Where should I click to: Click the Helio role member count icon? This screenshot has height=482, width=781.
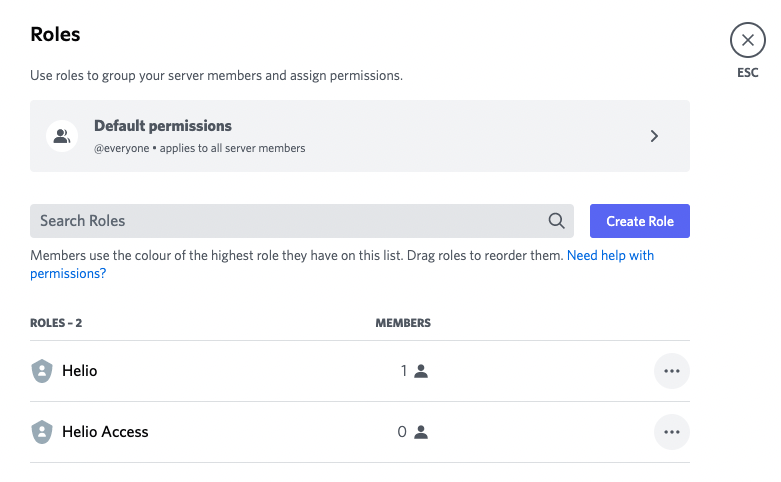click(421, 371)
